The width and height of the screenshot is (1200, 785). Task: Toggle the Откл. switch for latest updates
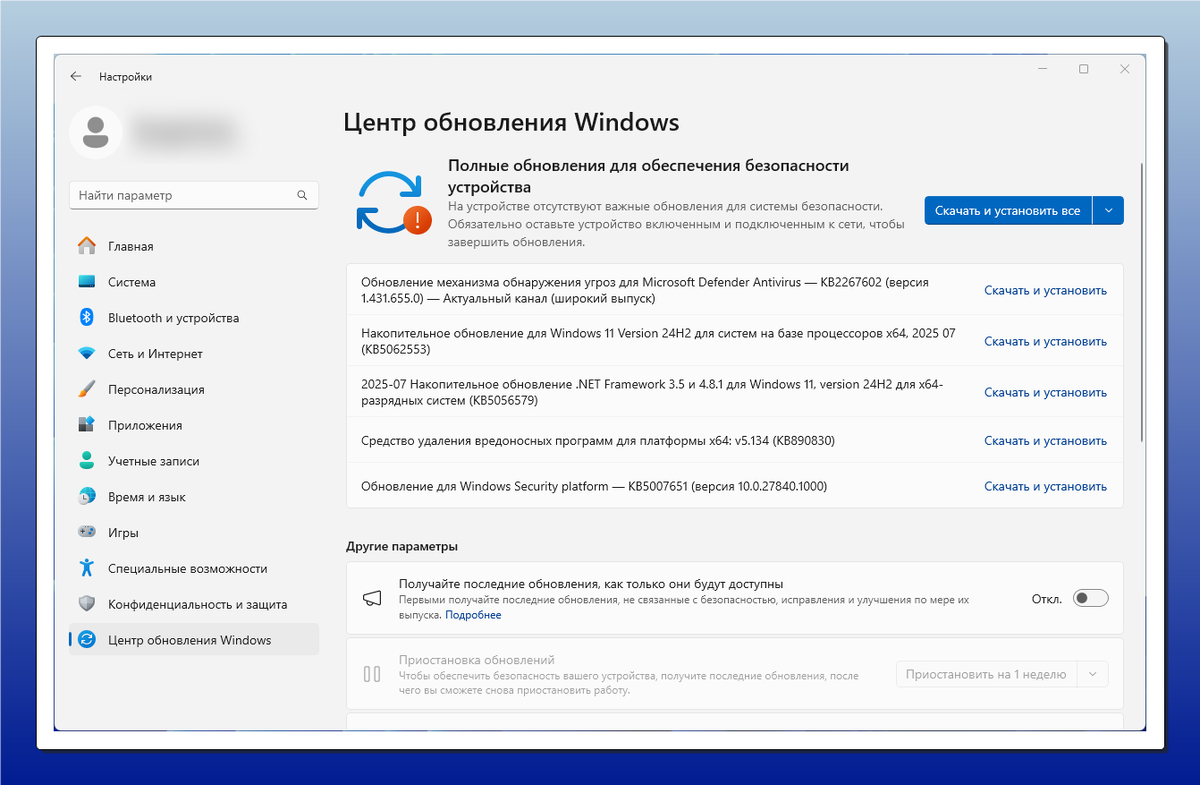tap(1090, 598)
